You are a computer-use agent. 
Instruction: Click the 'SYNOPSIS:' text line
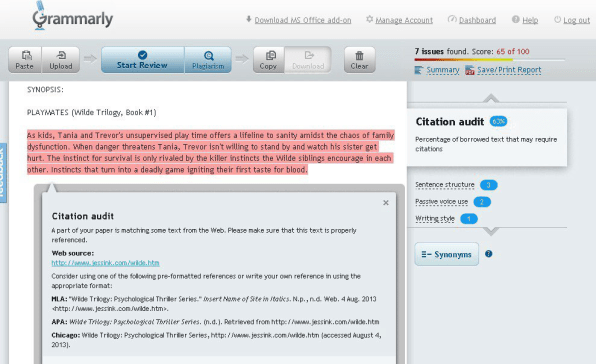pyautogui.click(x=45, y=90)
